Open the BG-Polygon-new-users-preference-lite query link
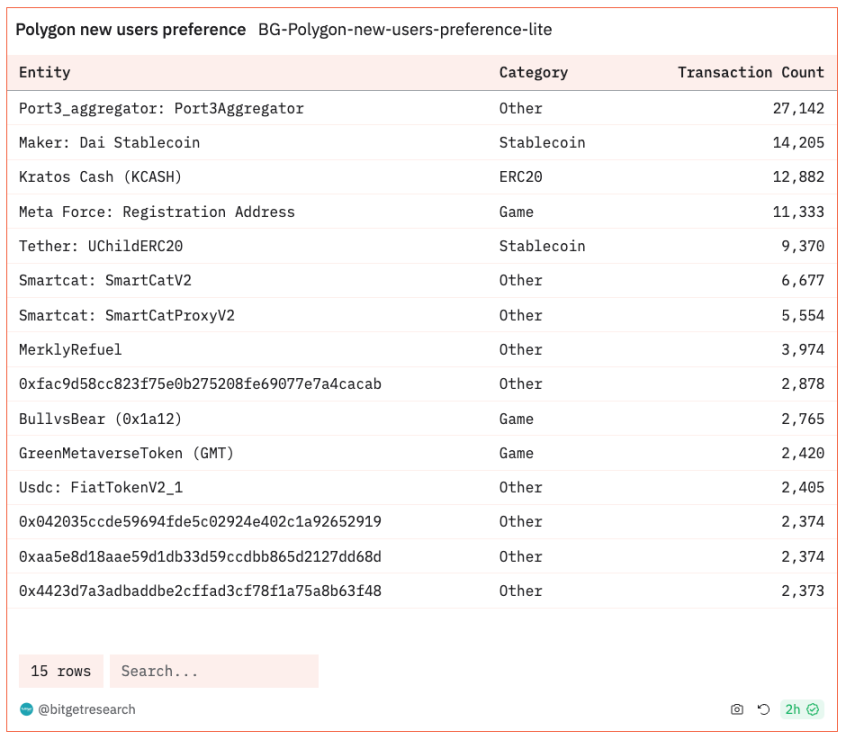Screen dimensions: 846x740 coord(404,30)
